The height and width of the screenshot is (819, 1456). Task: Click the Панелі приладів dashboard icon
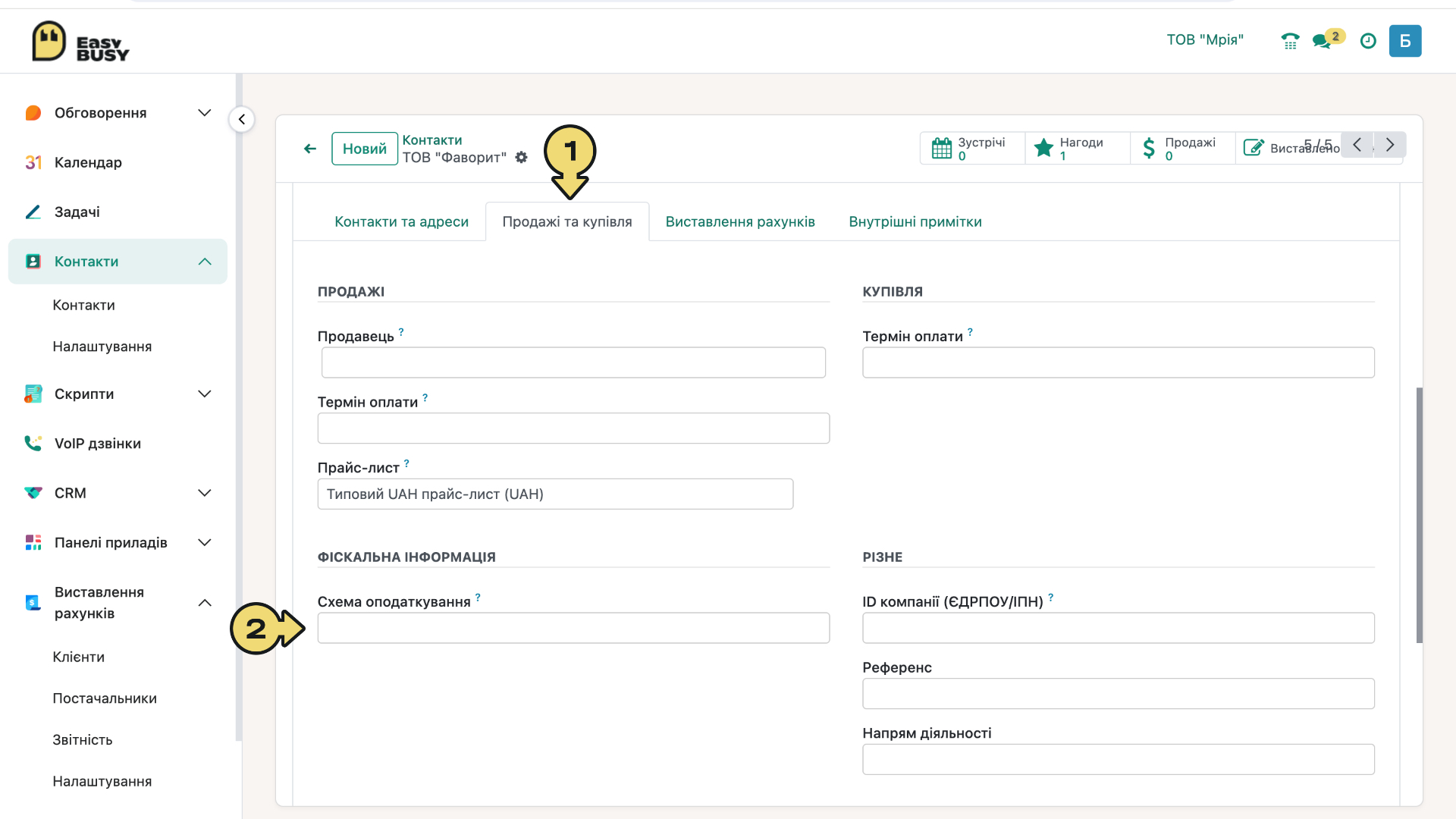pos(33,542)
